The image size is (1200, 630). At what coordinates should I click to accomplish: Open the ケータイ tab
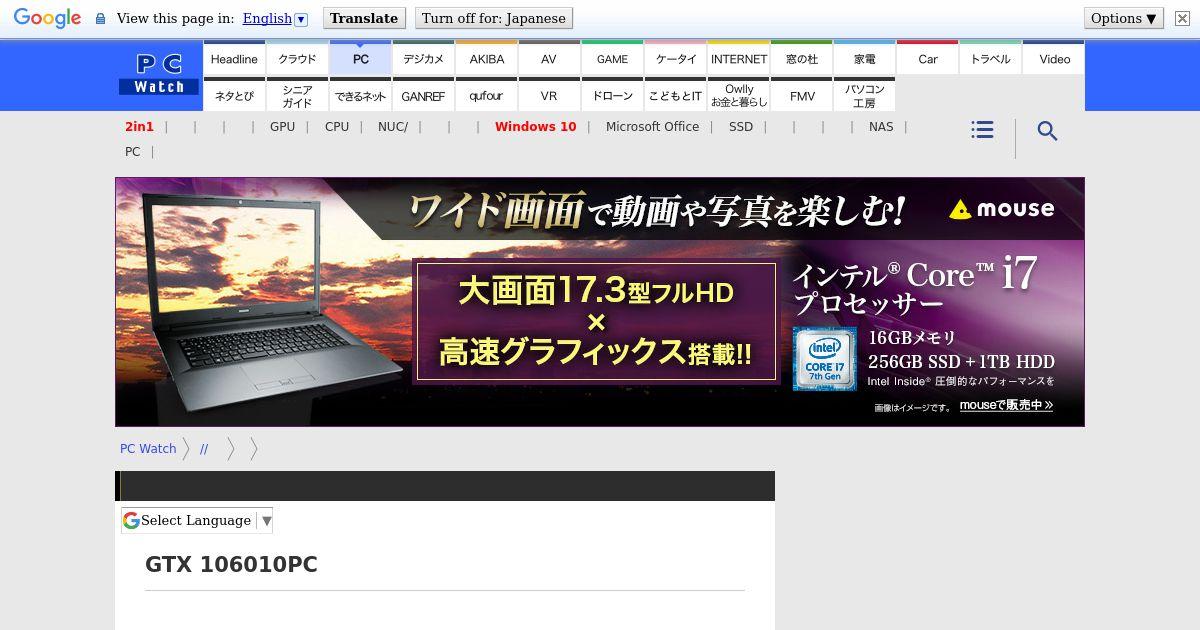click(x=675, y=58)
